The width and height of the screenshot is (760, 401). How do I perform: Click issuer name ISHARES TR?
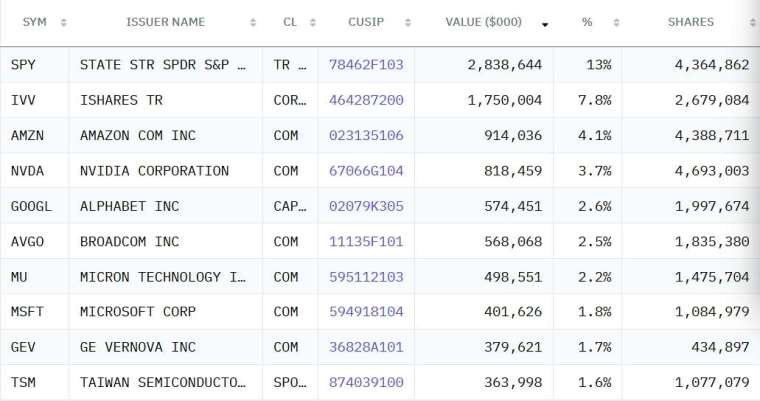121,100
